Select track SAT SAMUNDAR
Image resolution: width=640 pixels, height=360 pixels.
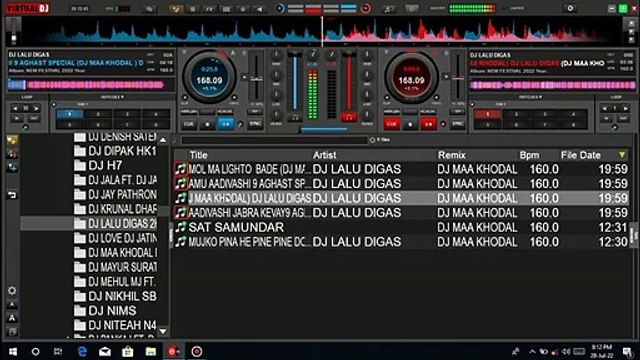tap(401, 227)
